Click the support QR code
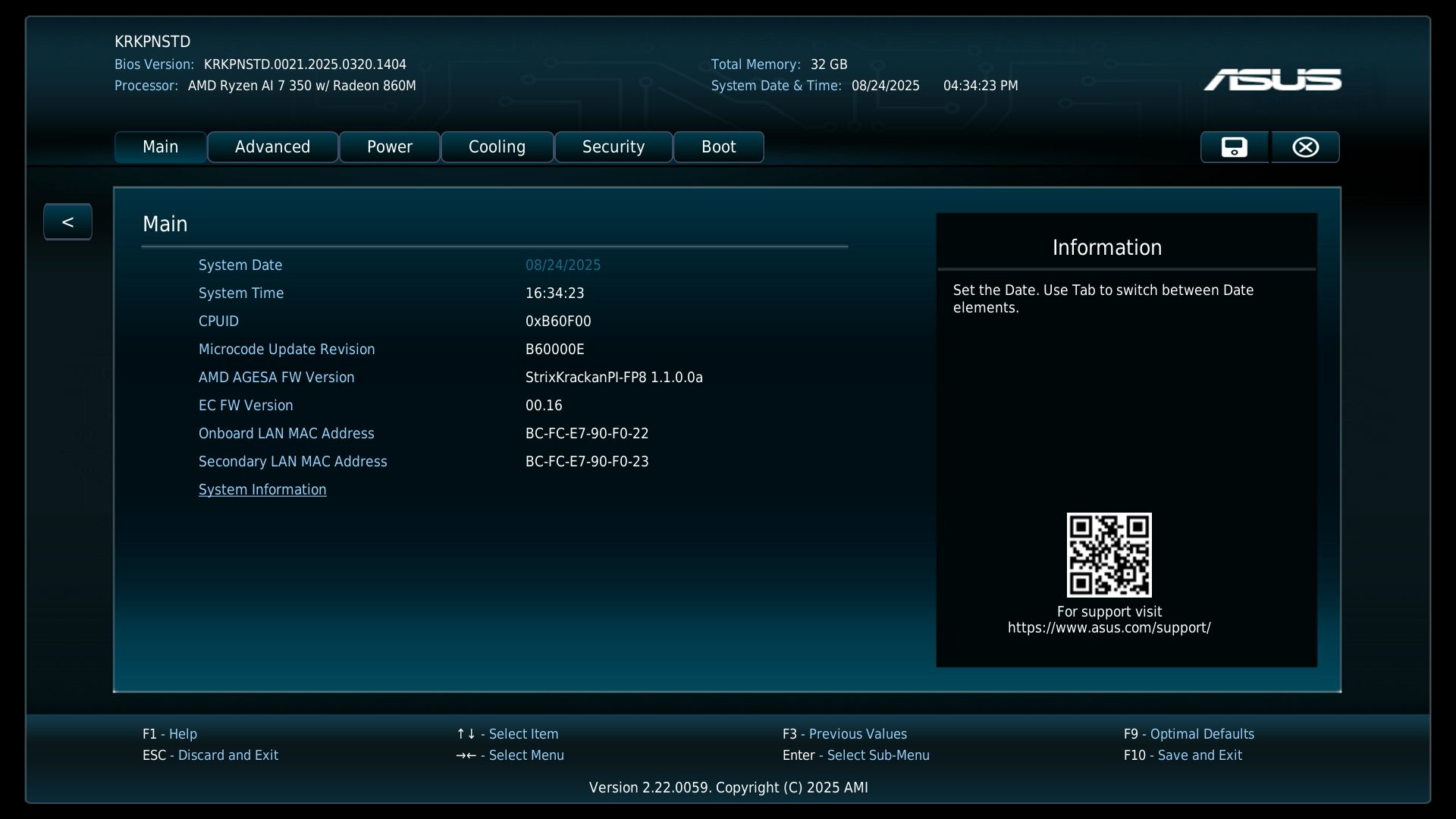Image resolution: width=1456 pixels, height=819 pixels. coord(1109,554)
